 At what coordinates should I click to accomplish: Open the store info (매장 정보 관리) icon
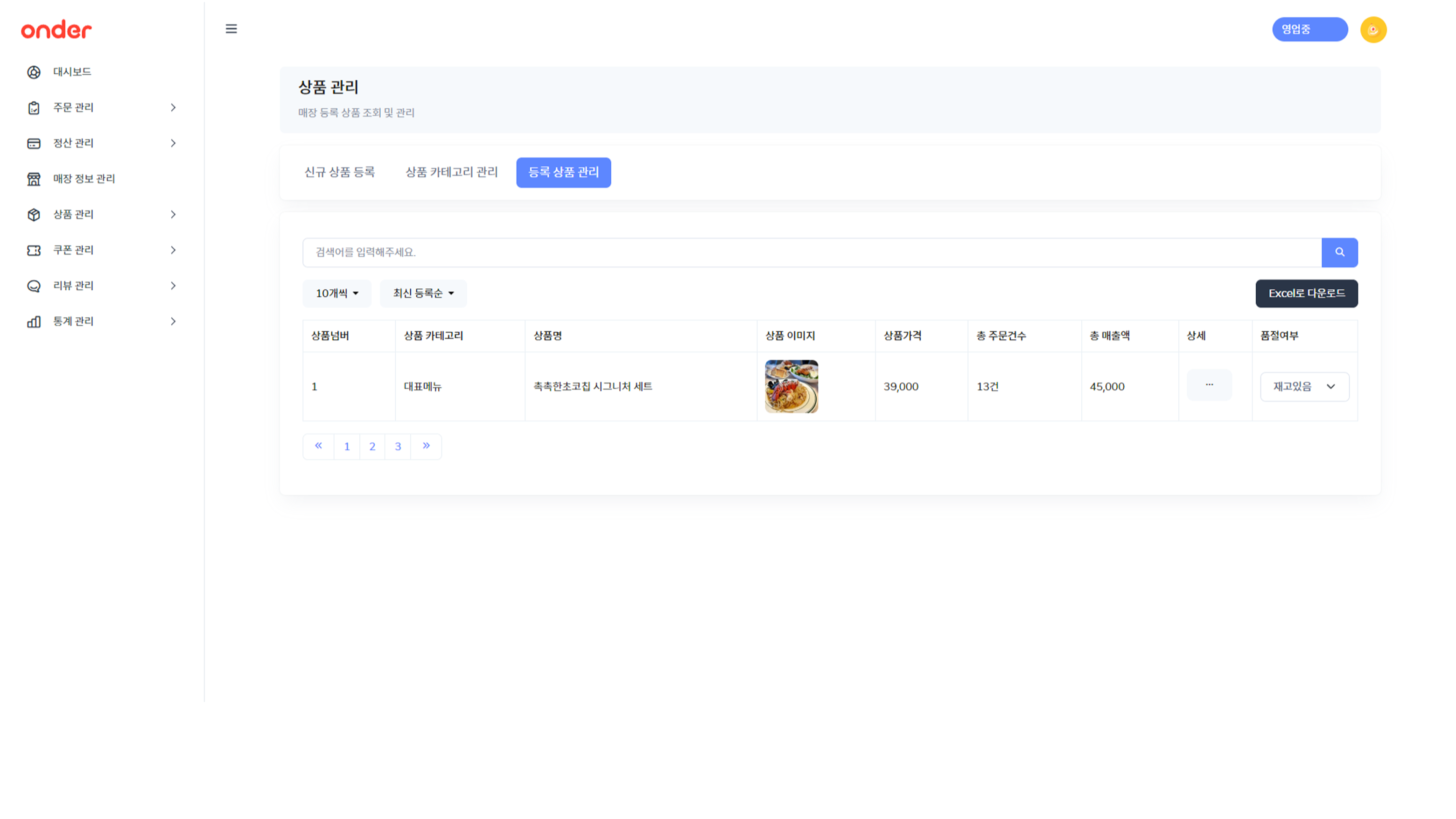click(x=34, y=179)
